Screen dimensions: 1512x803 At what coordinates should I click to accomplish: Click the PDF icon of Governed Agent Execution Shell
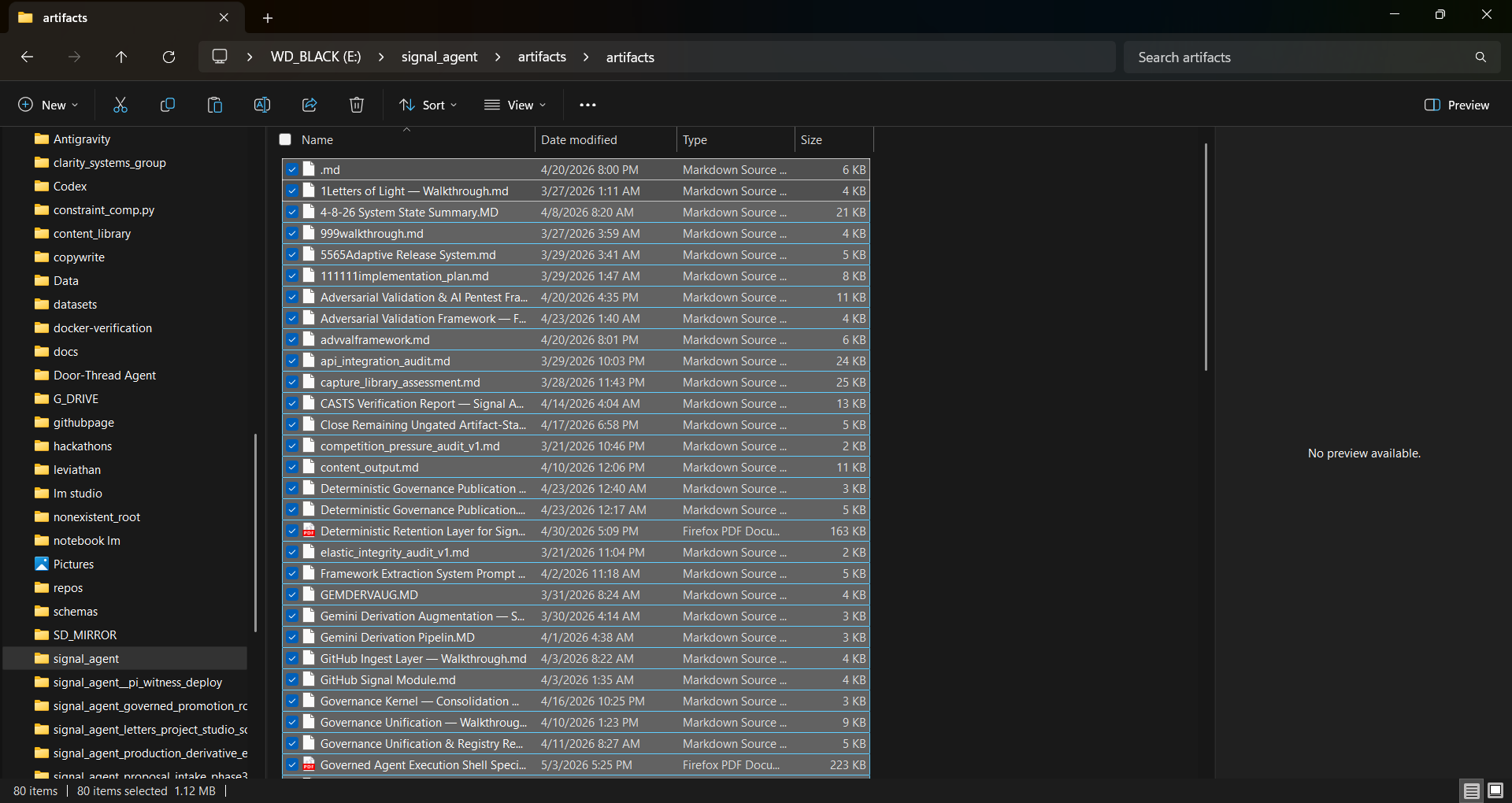[x=309, y=764]
